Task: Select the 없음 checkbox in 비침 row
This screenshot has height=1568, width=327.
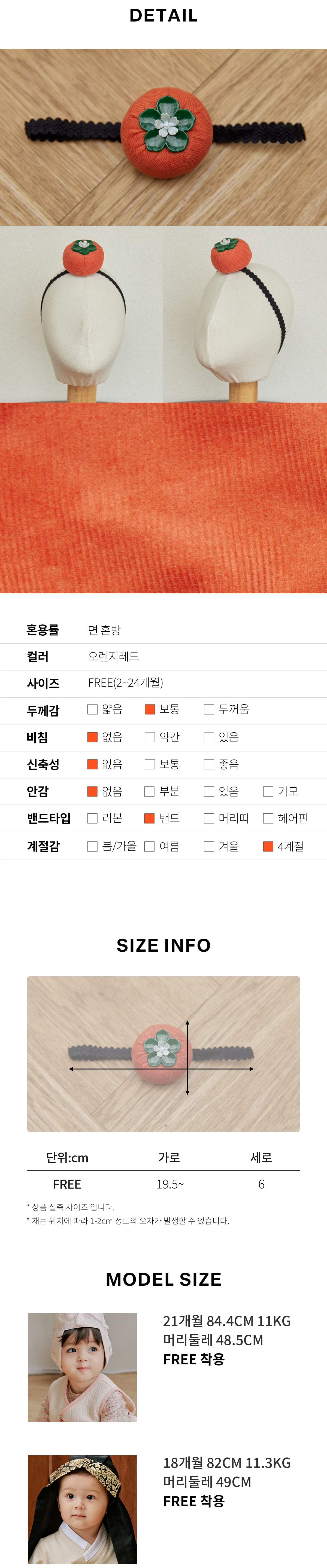Action: point(93,737)
